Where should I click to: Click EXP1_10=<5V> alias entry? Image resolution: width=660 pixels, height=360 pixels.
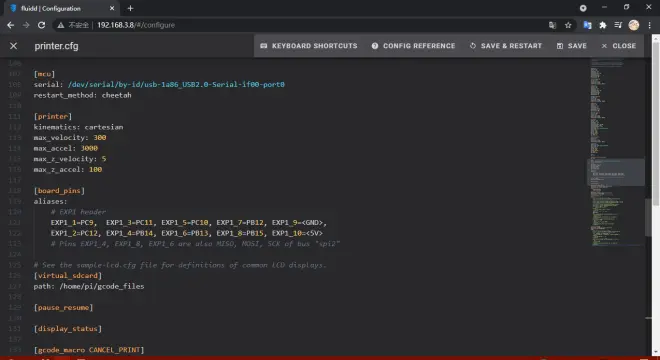[297, 233]
